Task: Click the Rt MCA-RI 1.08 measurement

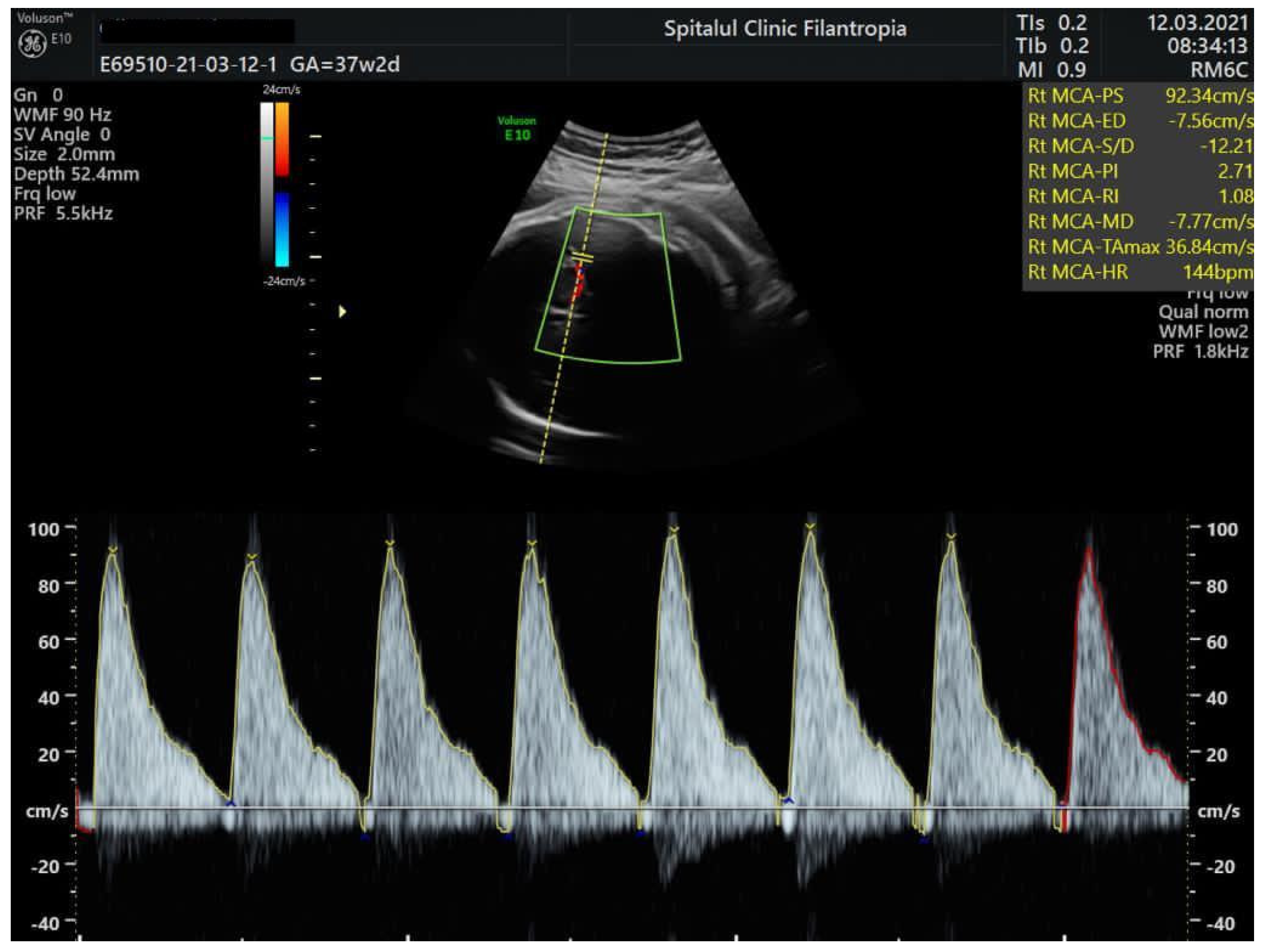Action: point(1140,197)
